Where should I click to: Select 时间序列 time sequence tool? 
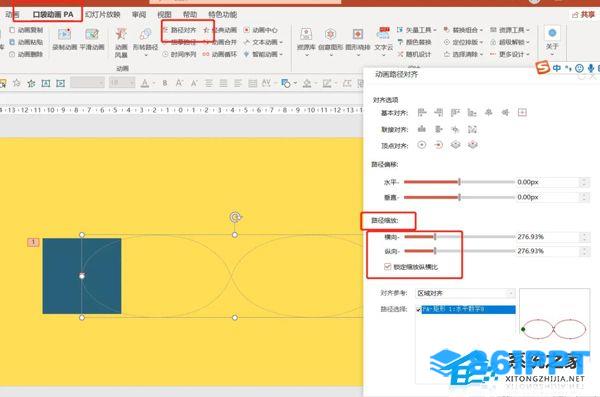click(x=179, y=54)
